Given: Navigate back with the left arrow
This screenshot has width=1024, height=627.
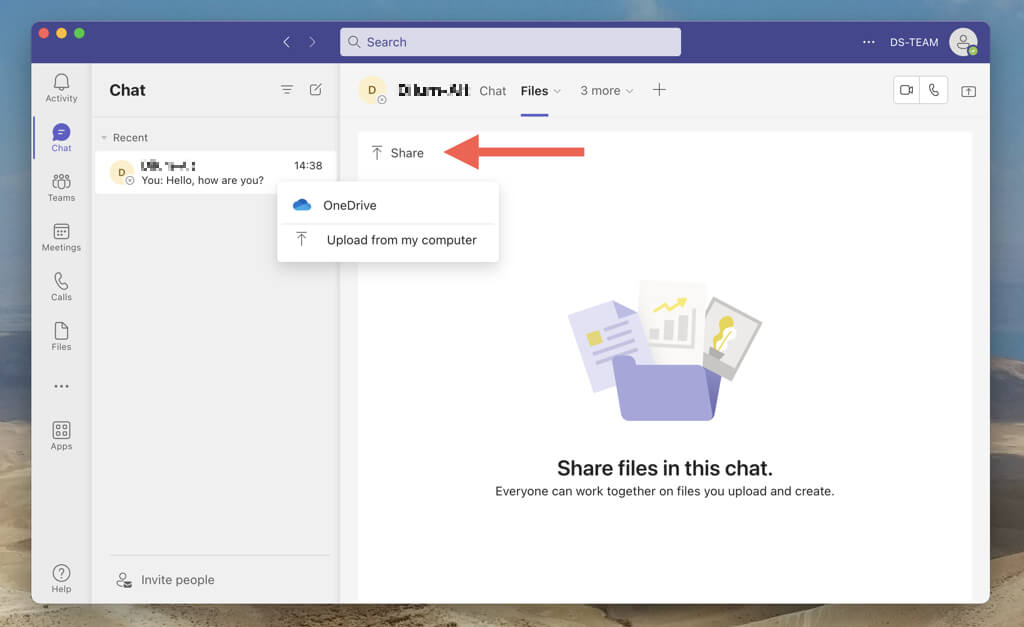Looking at the screenshot, I should coord(287,42).
